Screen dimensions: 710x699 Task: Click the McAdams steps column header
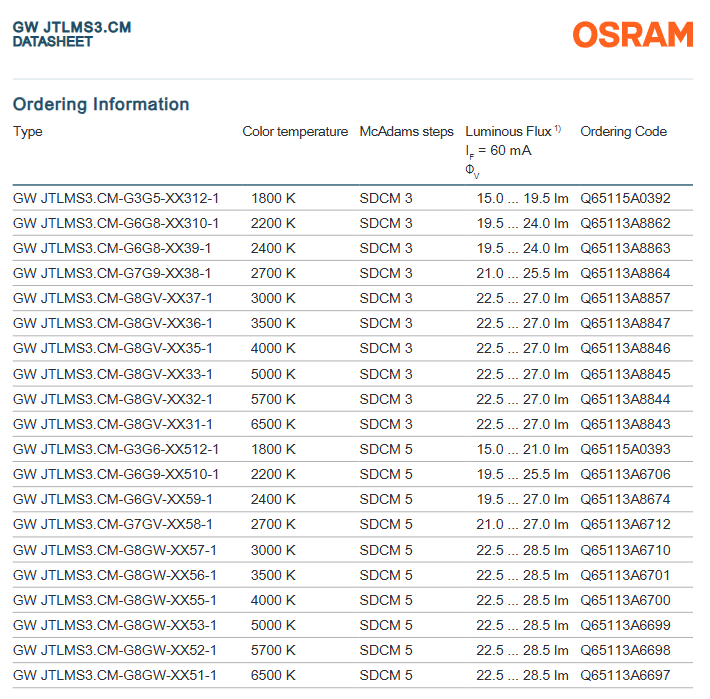tap(407, 131)
